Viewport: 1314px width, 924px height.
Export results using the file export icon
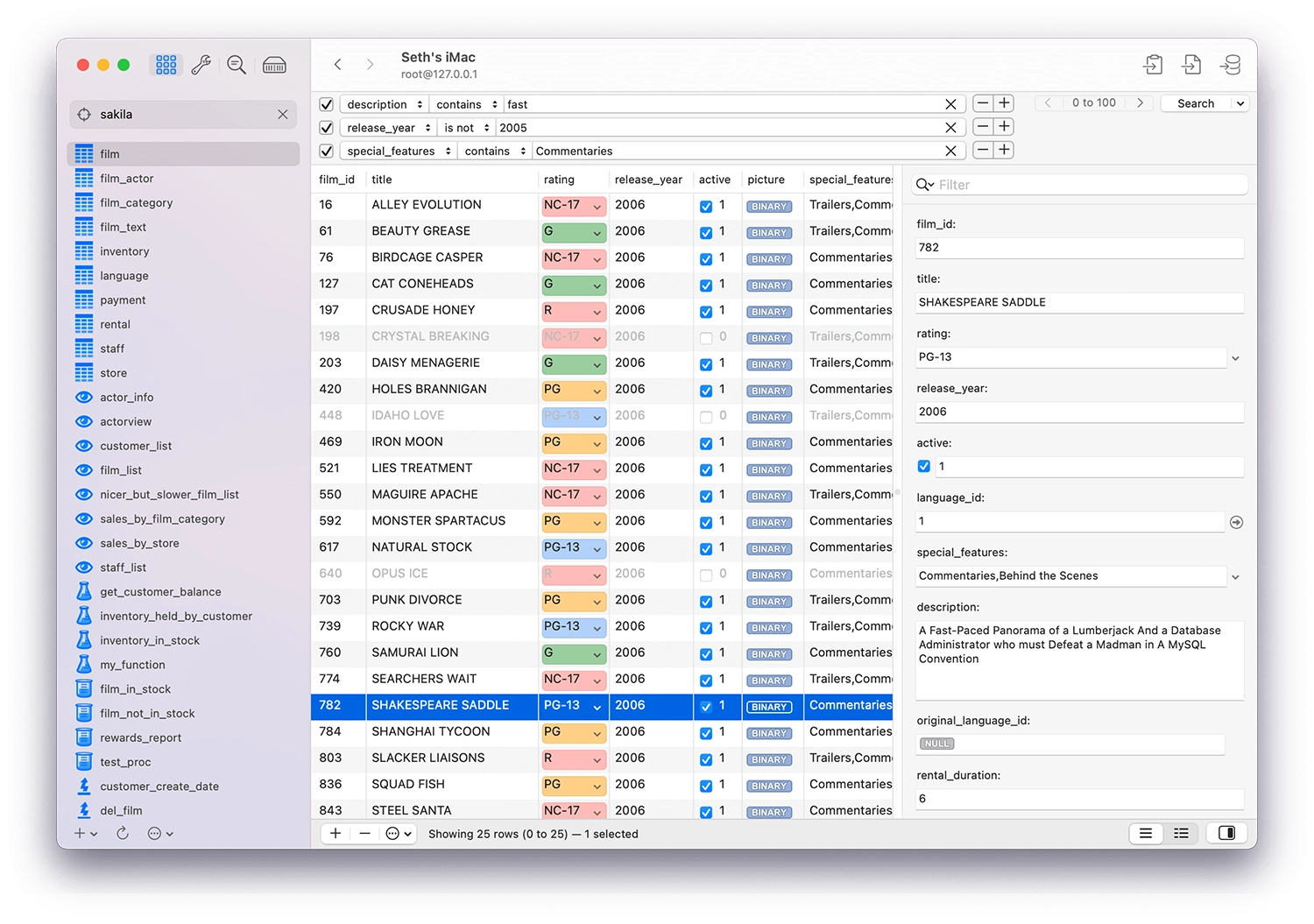[1190, 64]
